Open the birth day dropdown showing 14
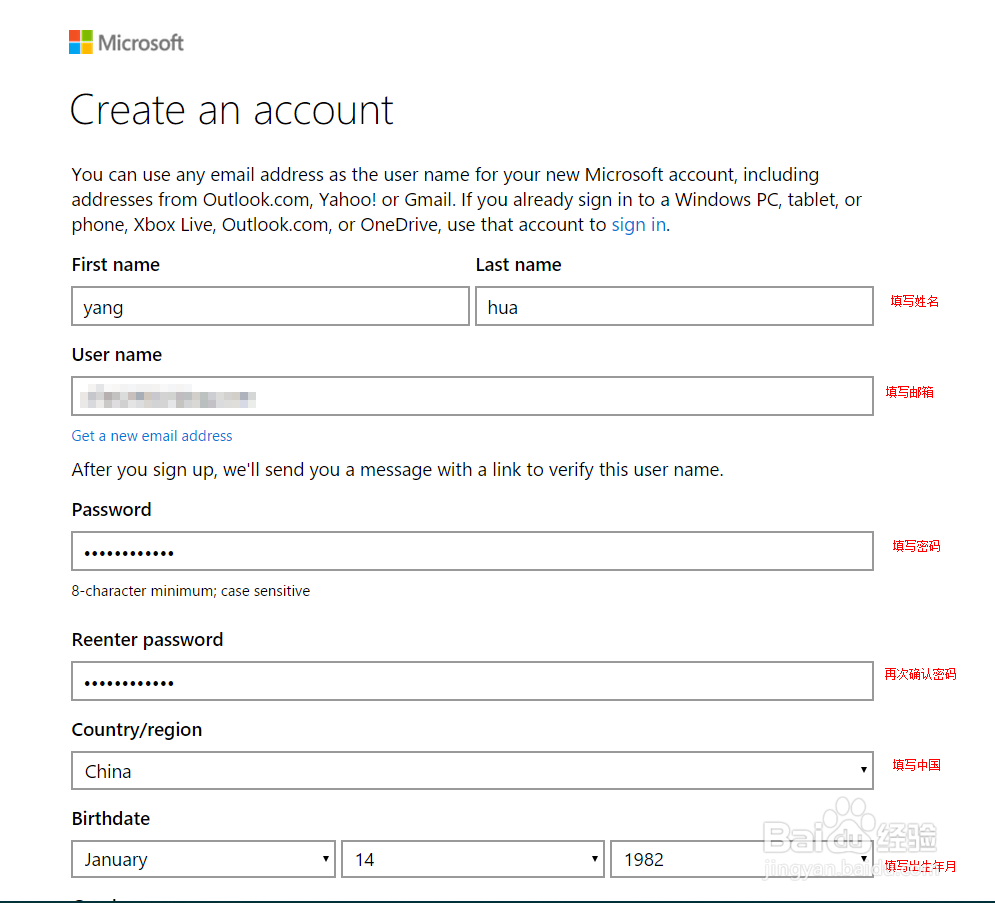Screen dimensions: 995x903 472,859
